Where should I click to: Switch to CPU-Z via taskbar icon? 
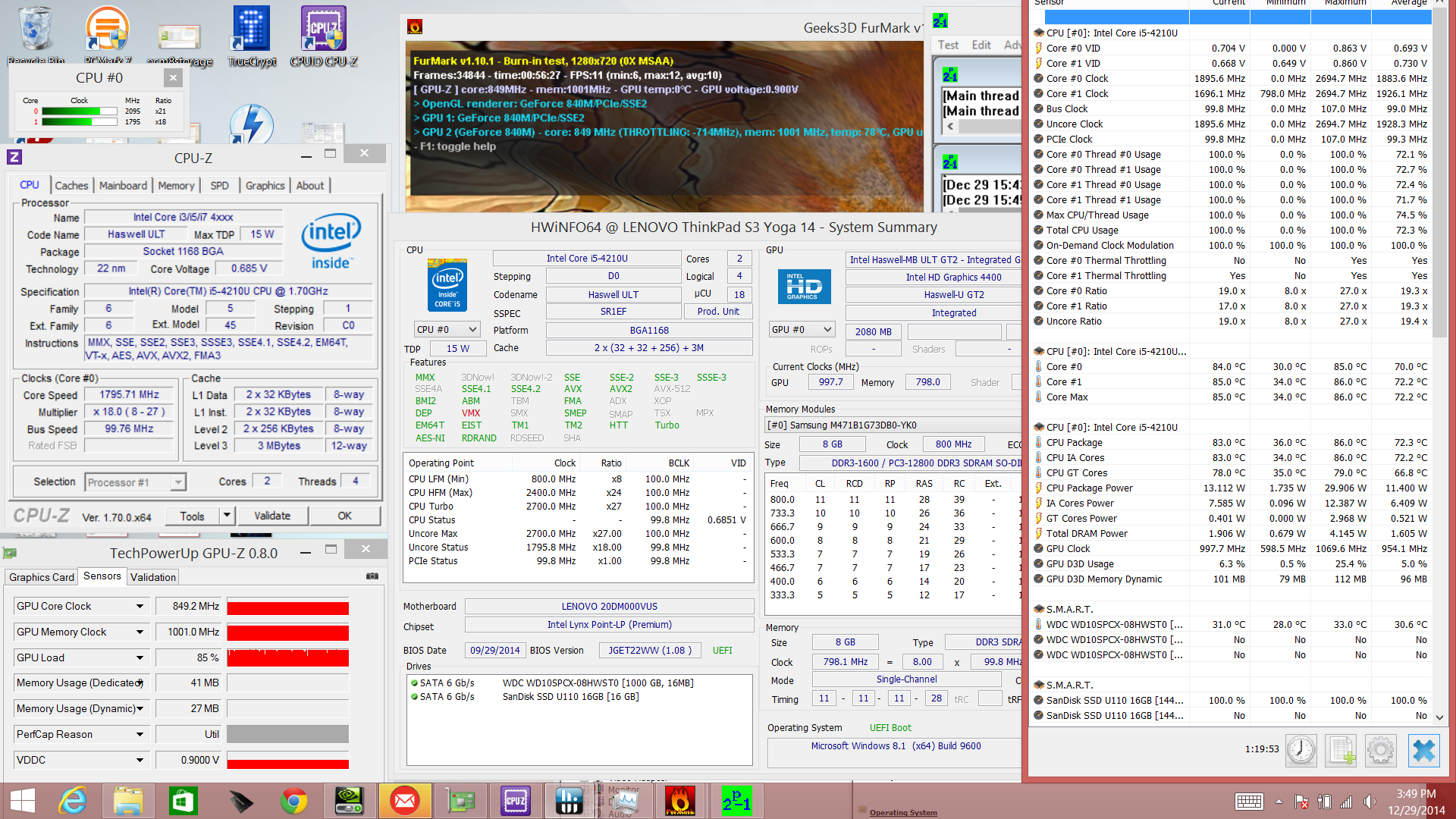coord(516,801)
